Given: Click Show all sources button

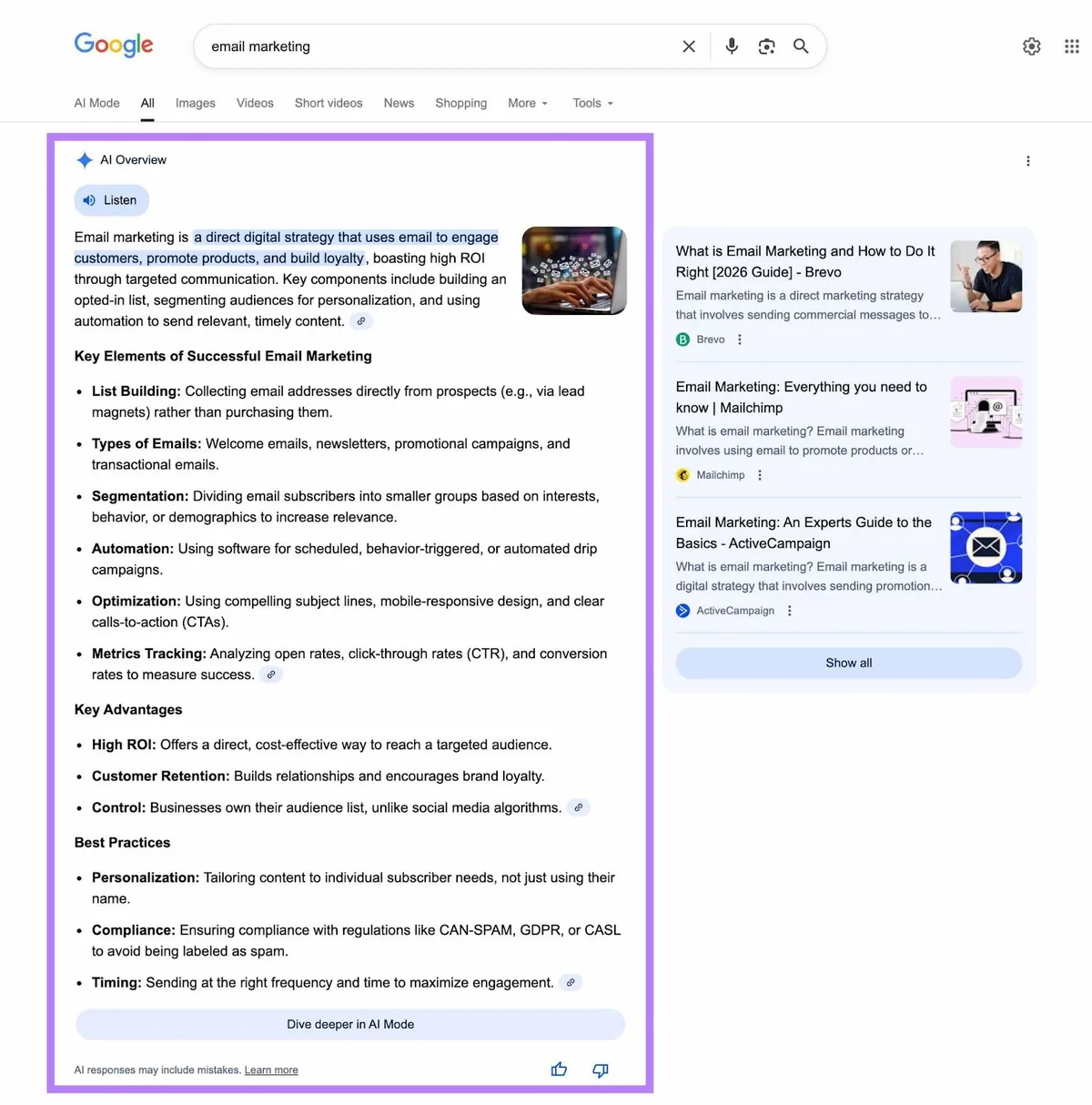Looking at the screenshot, I should (849, 663).
